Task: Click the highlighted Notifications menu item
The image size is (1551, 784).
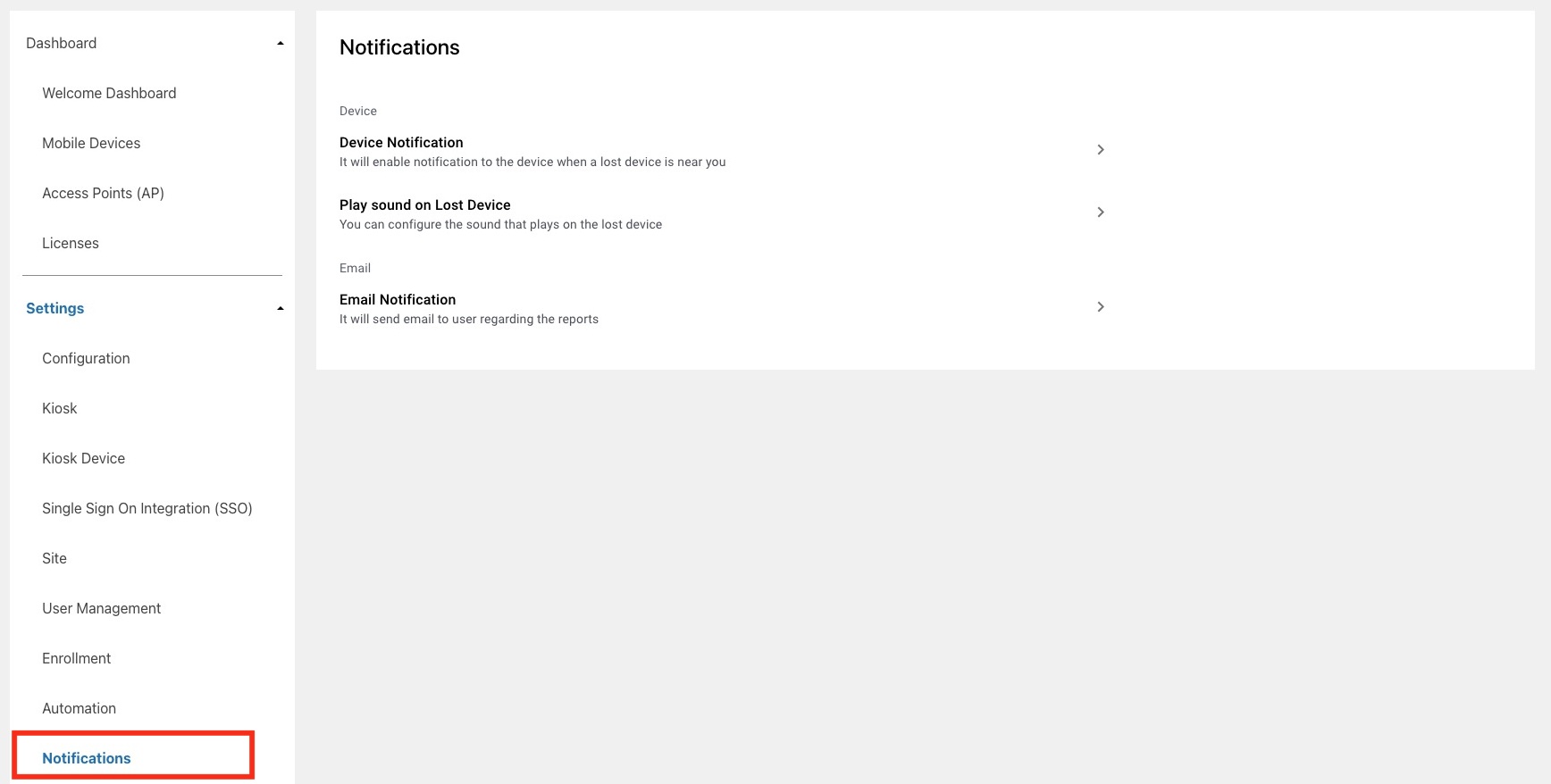Action: click(87, 758)
